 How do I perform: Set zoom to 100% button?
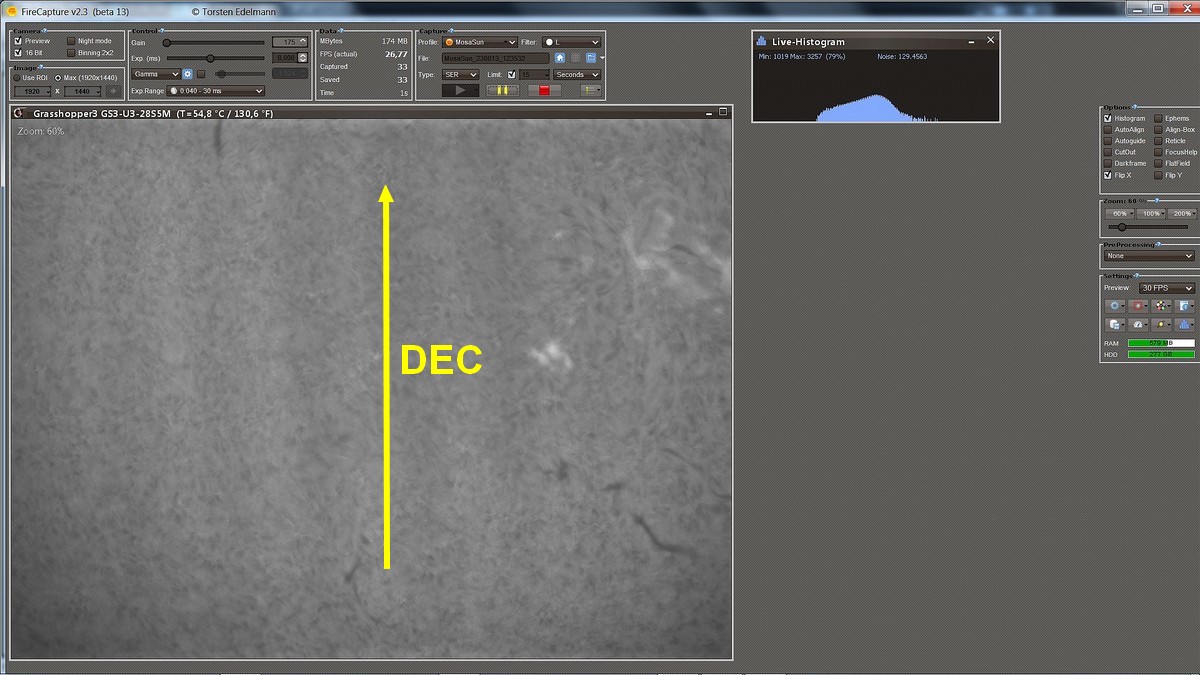[1151, 214]
